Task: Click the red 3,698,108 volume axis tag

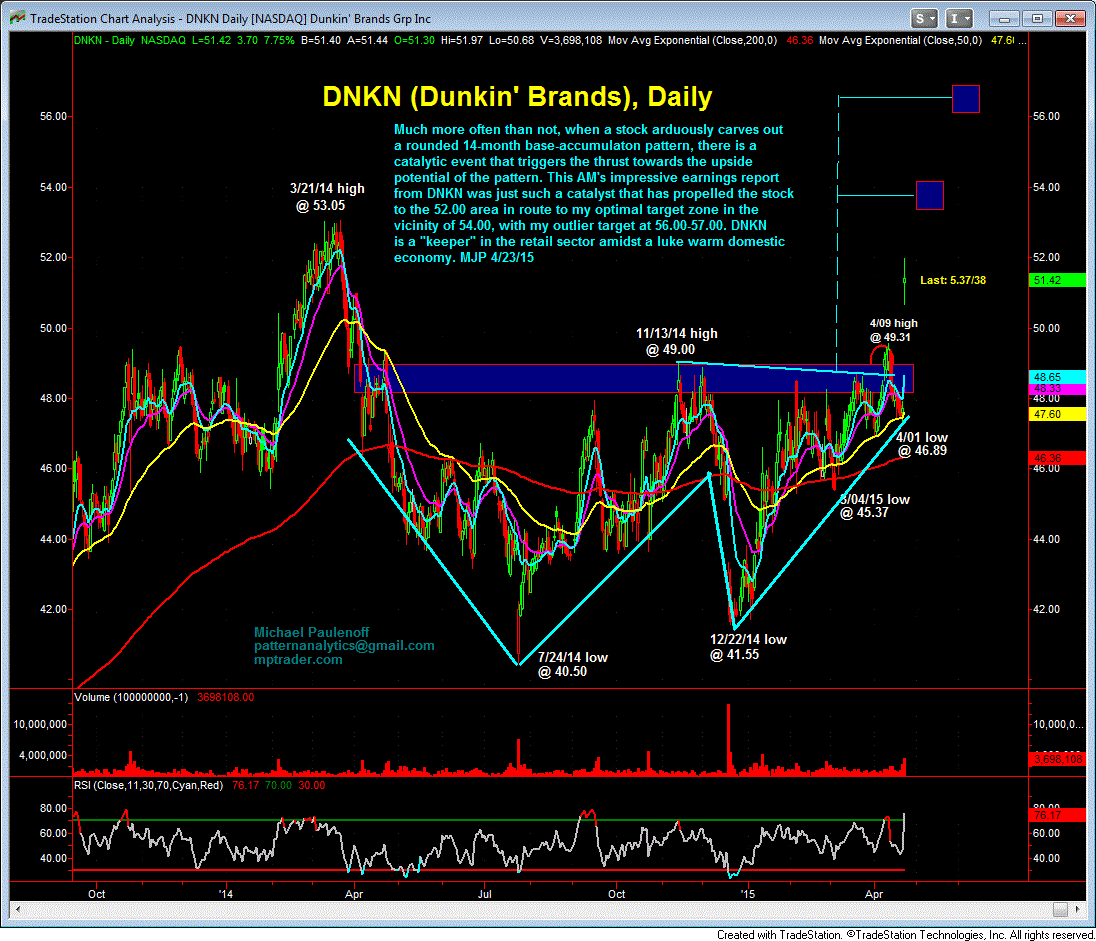Action: point(1058,759)
